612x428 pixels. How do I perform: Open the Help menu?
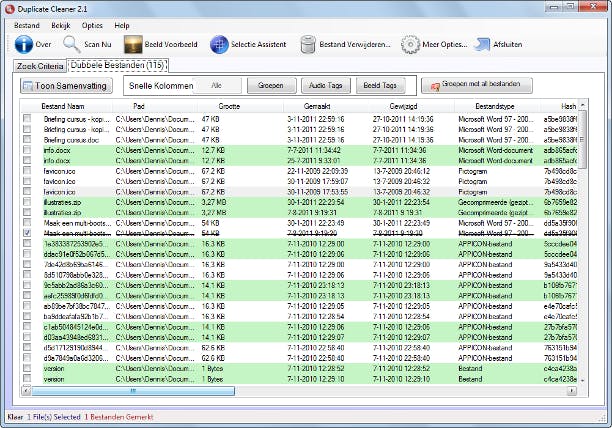(x=122, y=25)
